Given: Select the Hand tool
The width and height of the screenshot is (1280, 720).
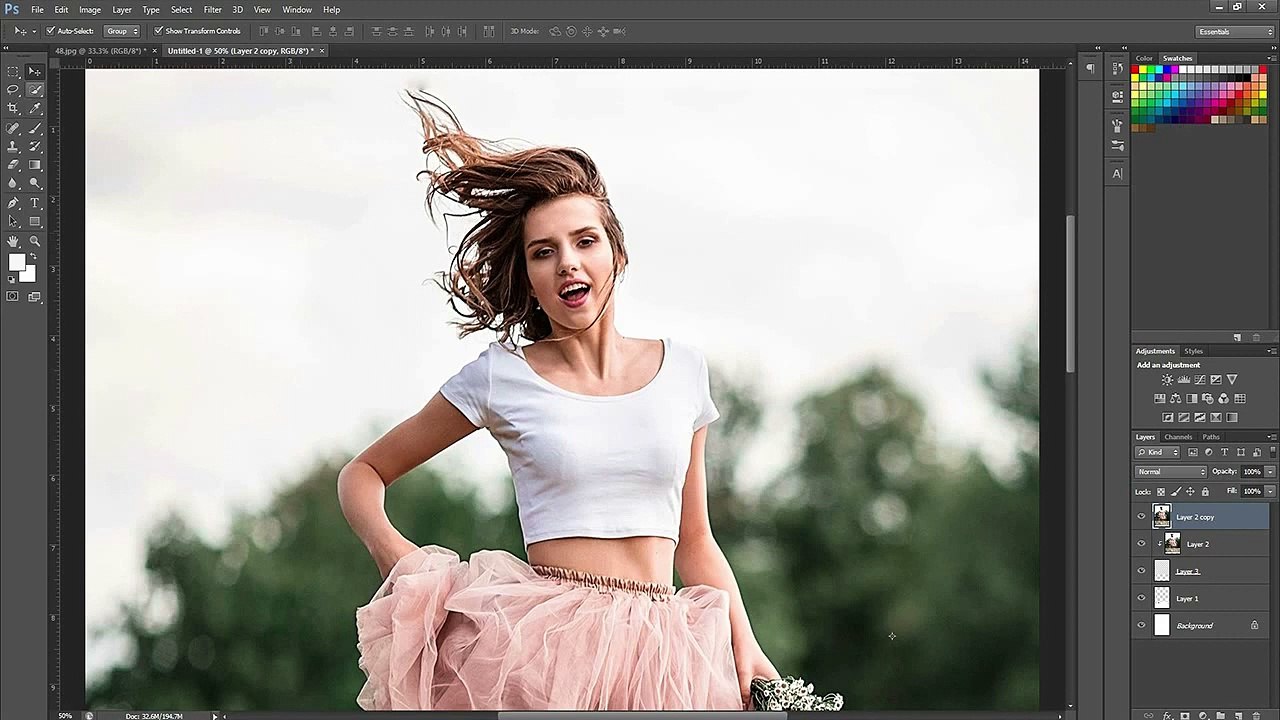Looking at the screenshot, I should (x=13, y=241).
